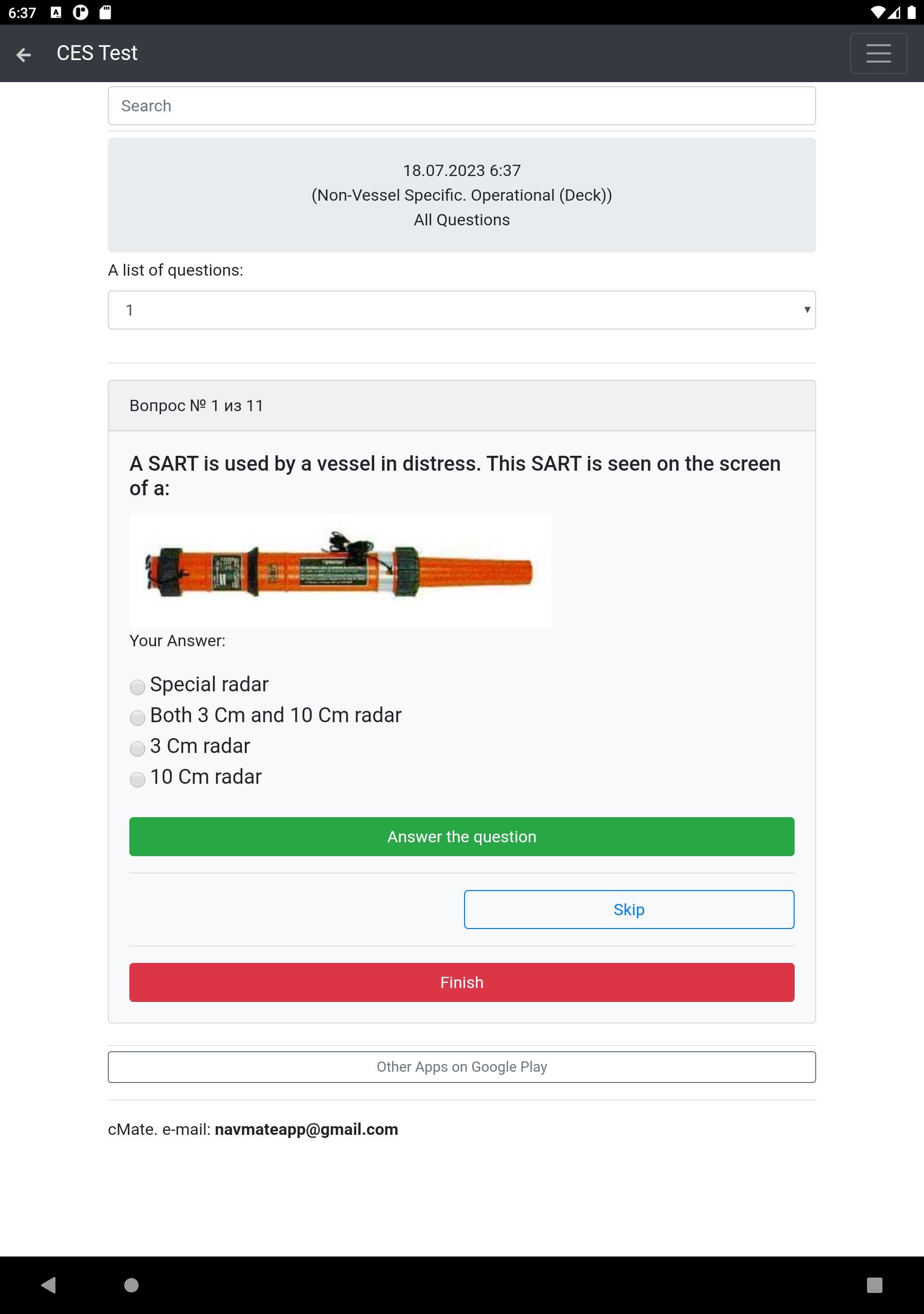Tap the battery status icon
The height and width of the screenshot is (1314, 924).
911,12
